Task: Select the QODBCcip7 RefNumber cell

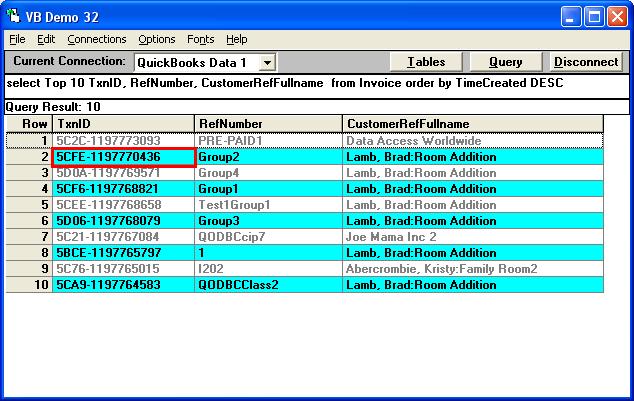Action: tap(267, 237)
